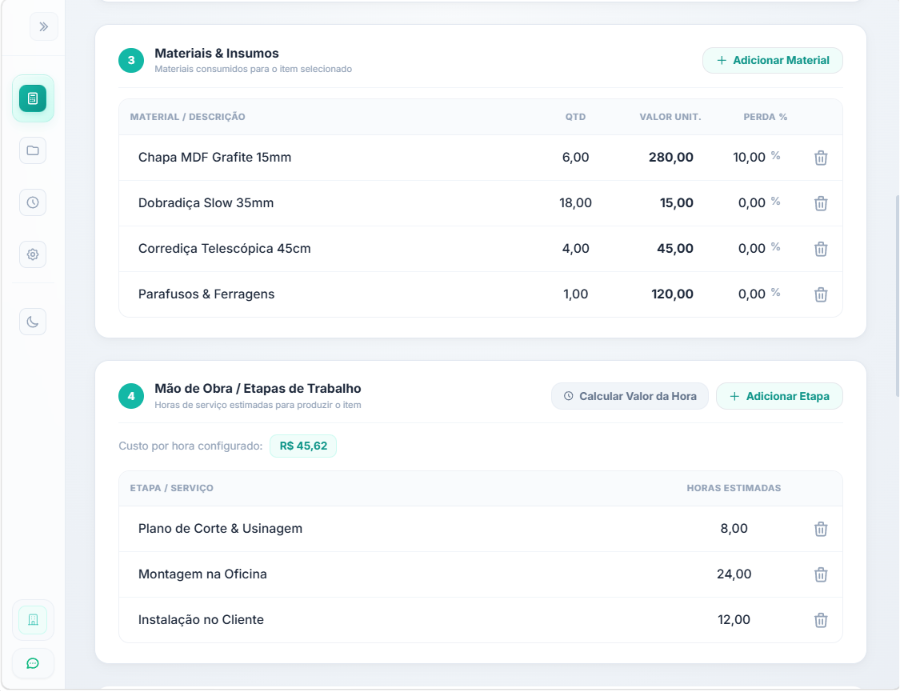Image resolution: width=900 pixels, height=691 pixels.
Task: Click the Adicionar Etapa button
Action: click(x=779, y=396)
